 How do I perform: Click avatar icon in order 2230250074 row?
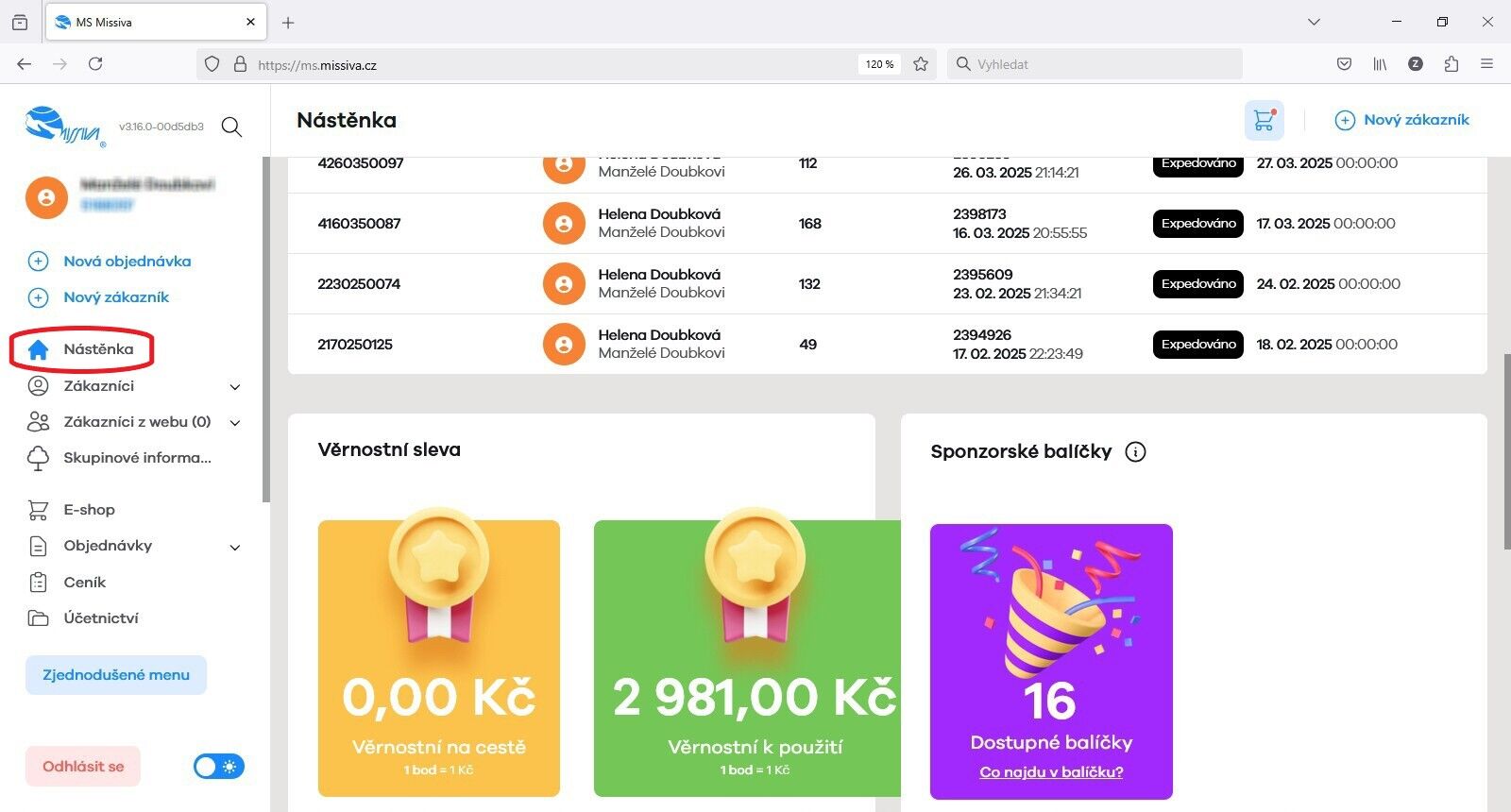coord(564,284)
